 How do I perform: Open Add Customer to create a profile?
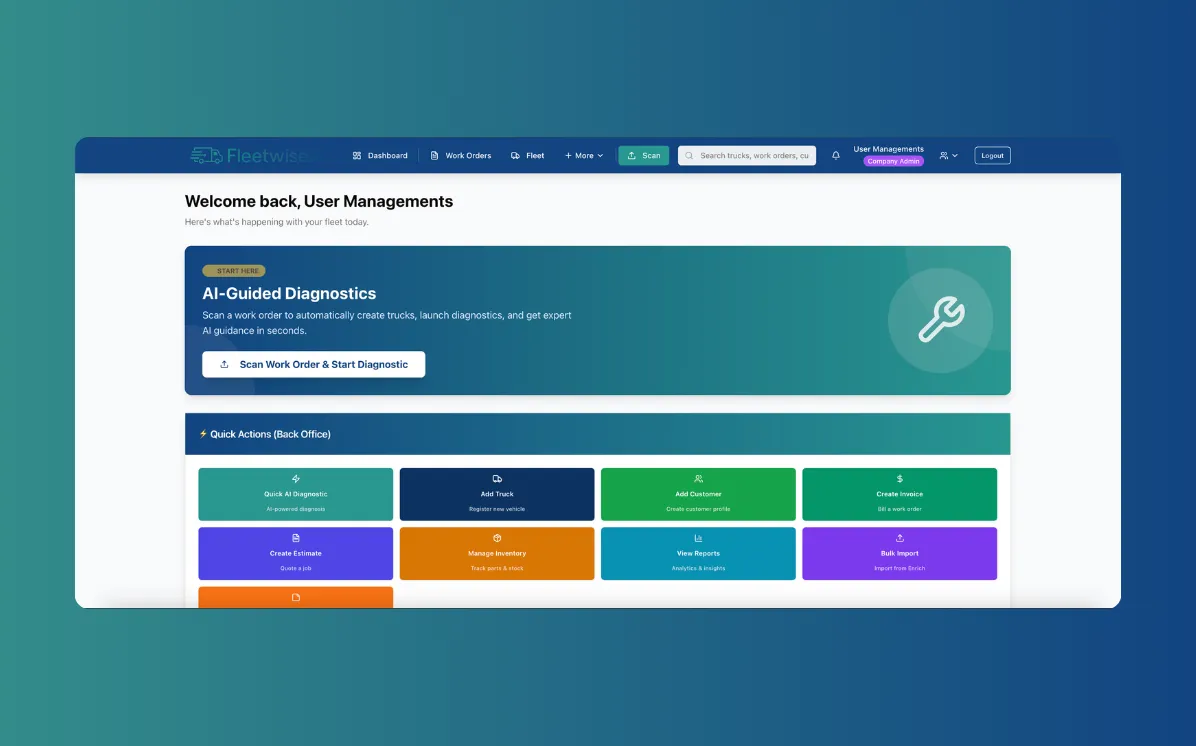coord(698,493)
